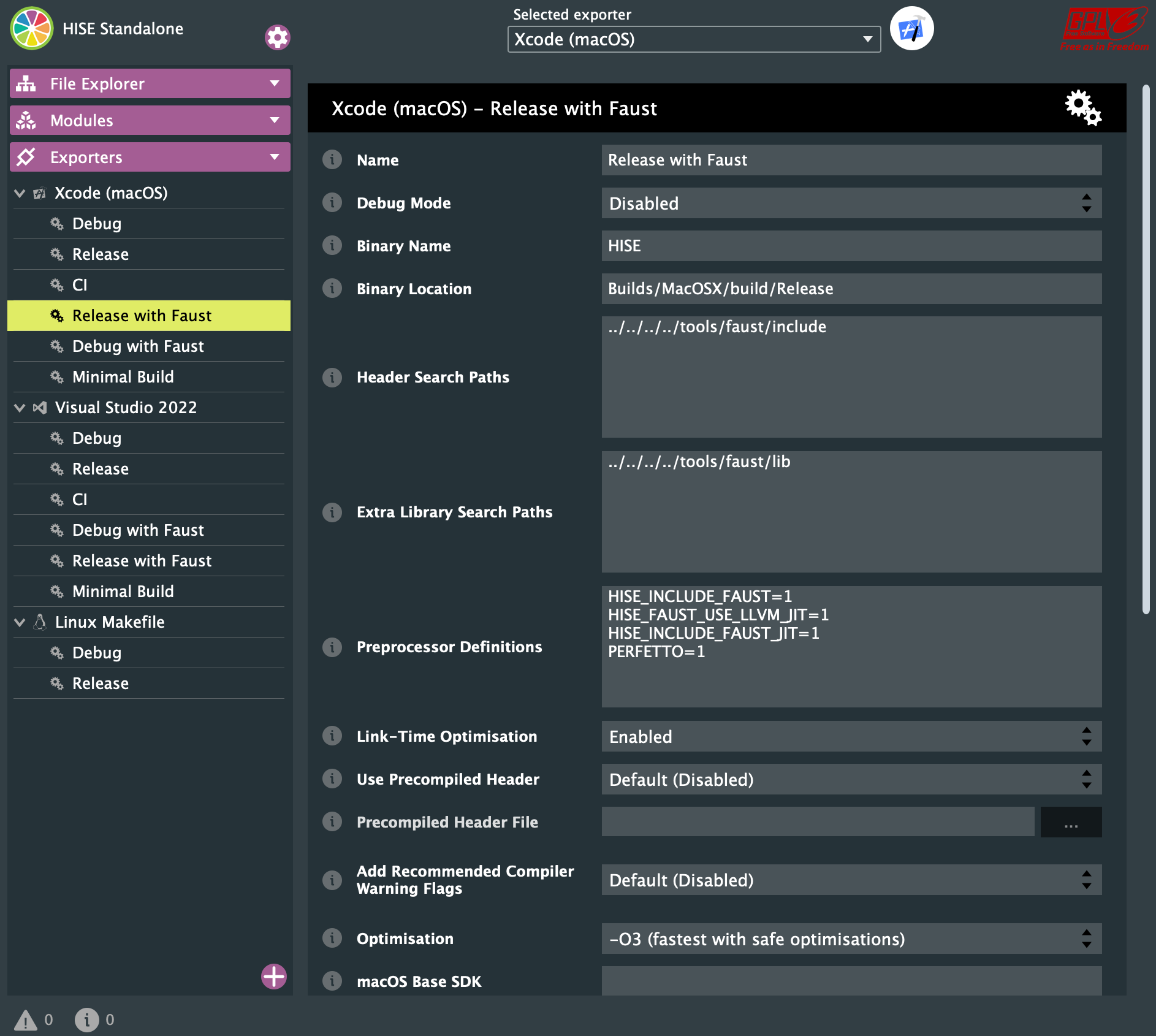Select Visual Studio 2022 Release with Faust
This screenshot has height=1036, width=1156.
[x=149, y=561]
